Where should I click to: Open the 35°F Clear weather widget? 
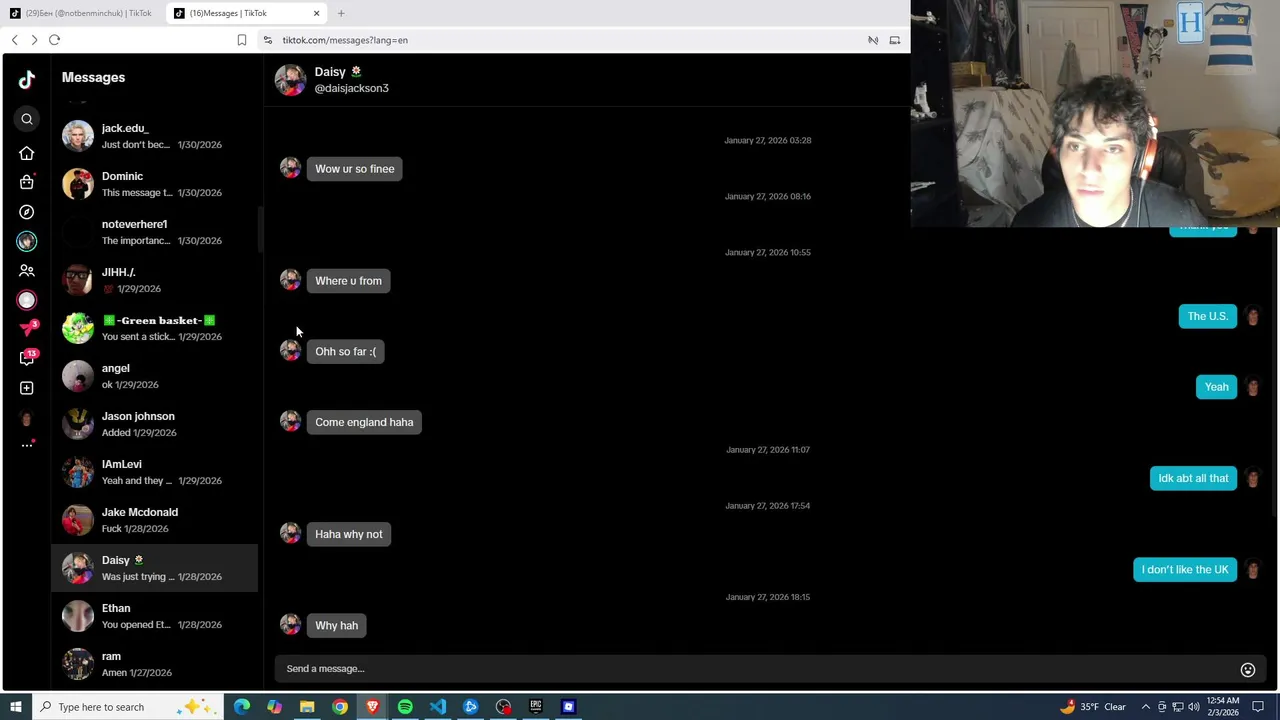[x=1093, y=707]
